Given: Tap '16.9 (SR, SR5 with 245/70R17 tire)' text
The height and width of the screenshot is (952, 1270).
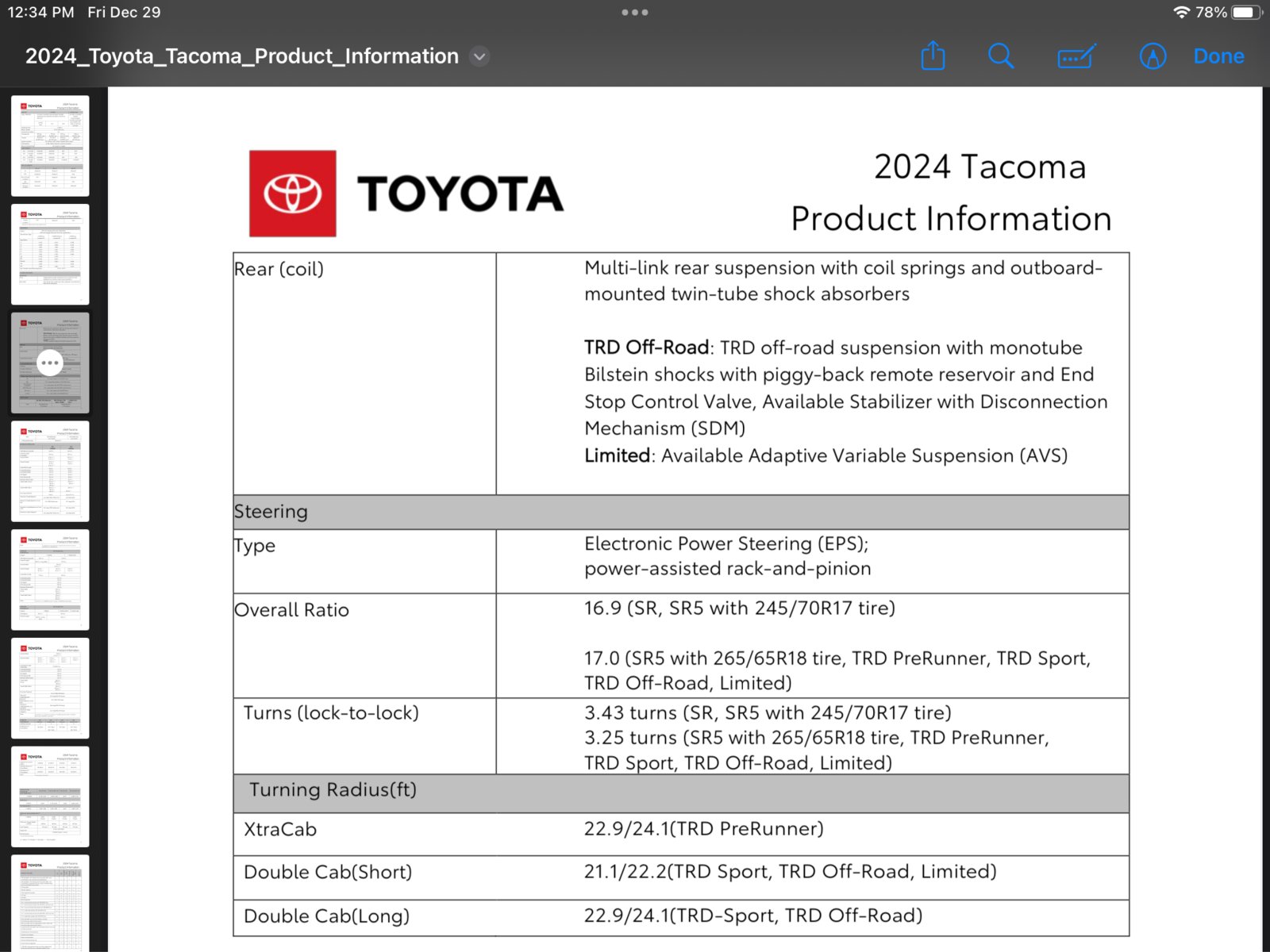Looking at the screenshot, I should coord(740,608).
